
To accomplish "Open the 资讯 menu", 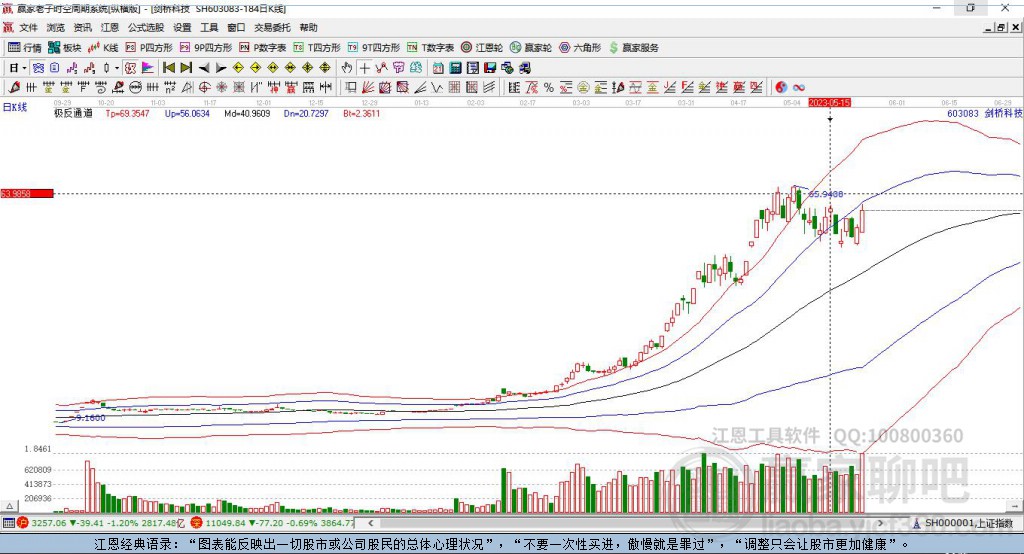I will [x=82, y=27].
